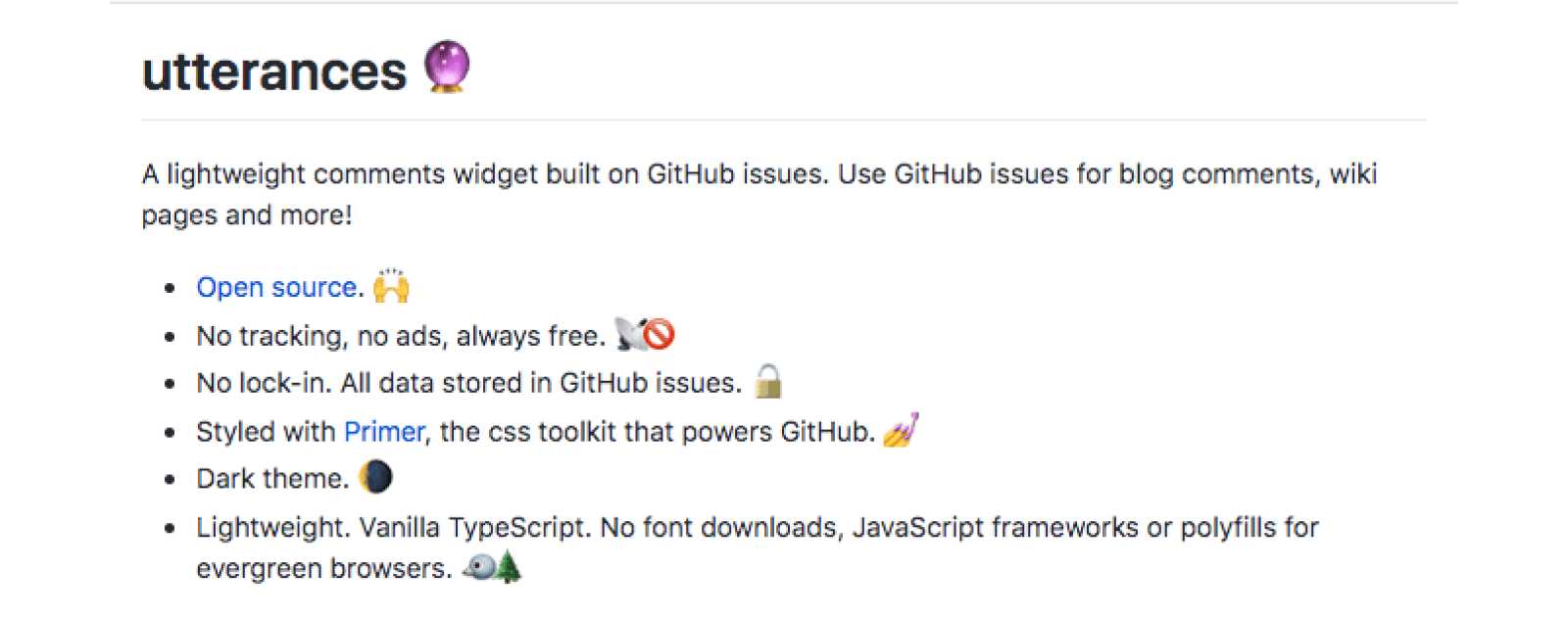Select the "No tracking, no ads" list item
This screenshot has width=1568, height=619.
tap(401, 335)
